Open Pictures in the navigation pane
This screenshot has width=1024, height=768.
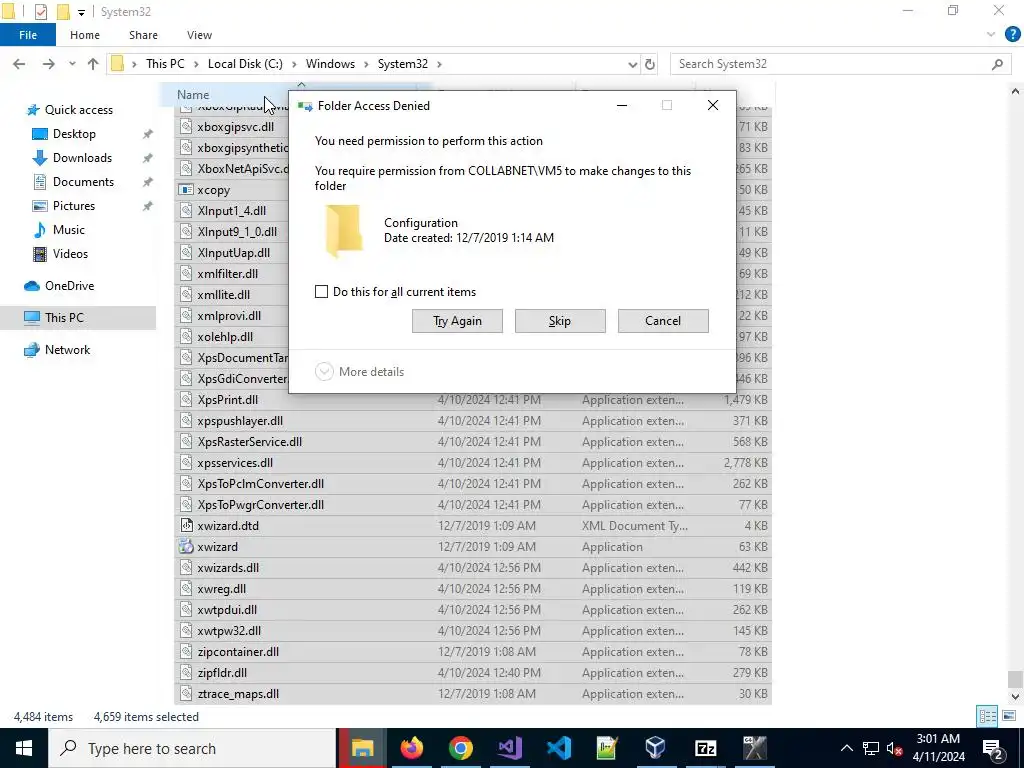74,206
